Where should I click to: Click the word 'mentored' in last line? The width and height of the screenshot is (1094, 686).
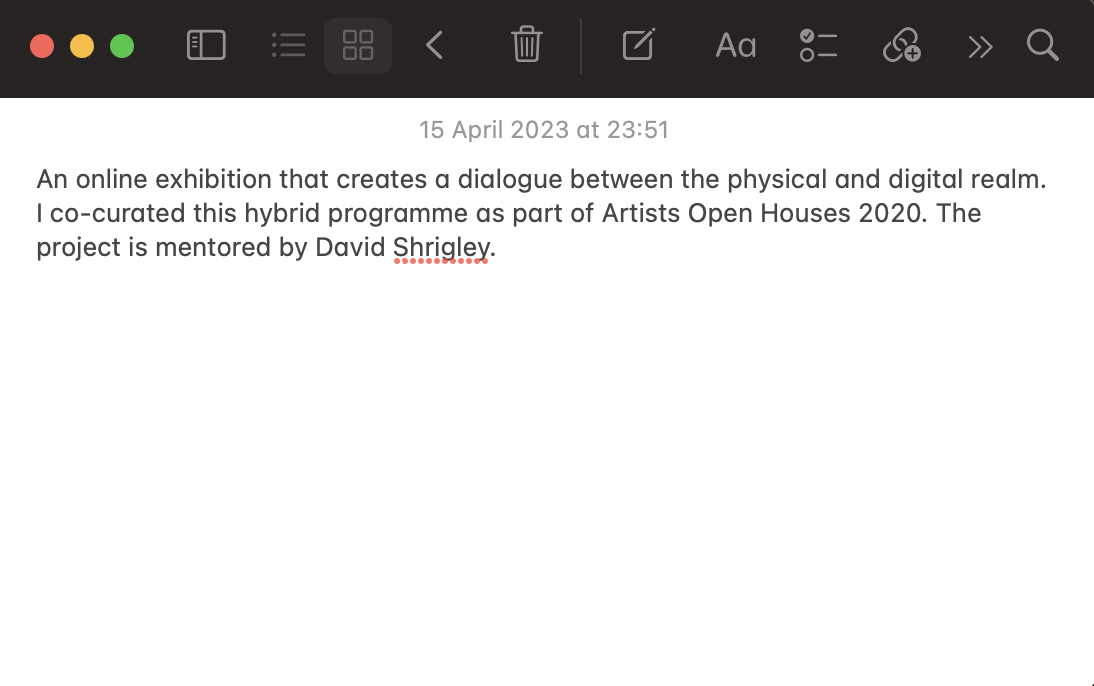coord(213,247)
